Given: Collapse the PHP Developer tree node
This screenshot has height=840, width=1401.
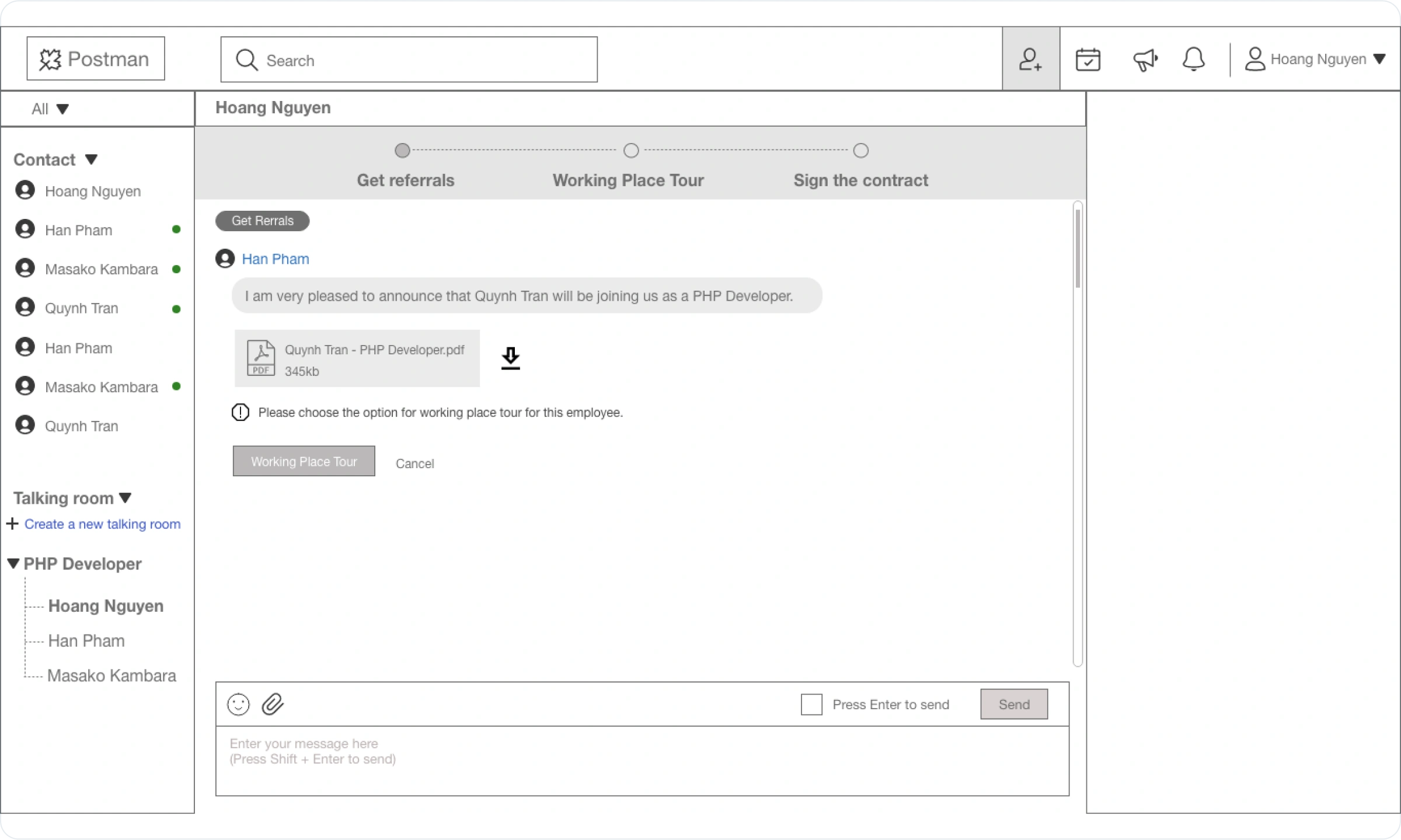Looking at the screenshot, I should click(x=13, y=563).
